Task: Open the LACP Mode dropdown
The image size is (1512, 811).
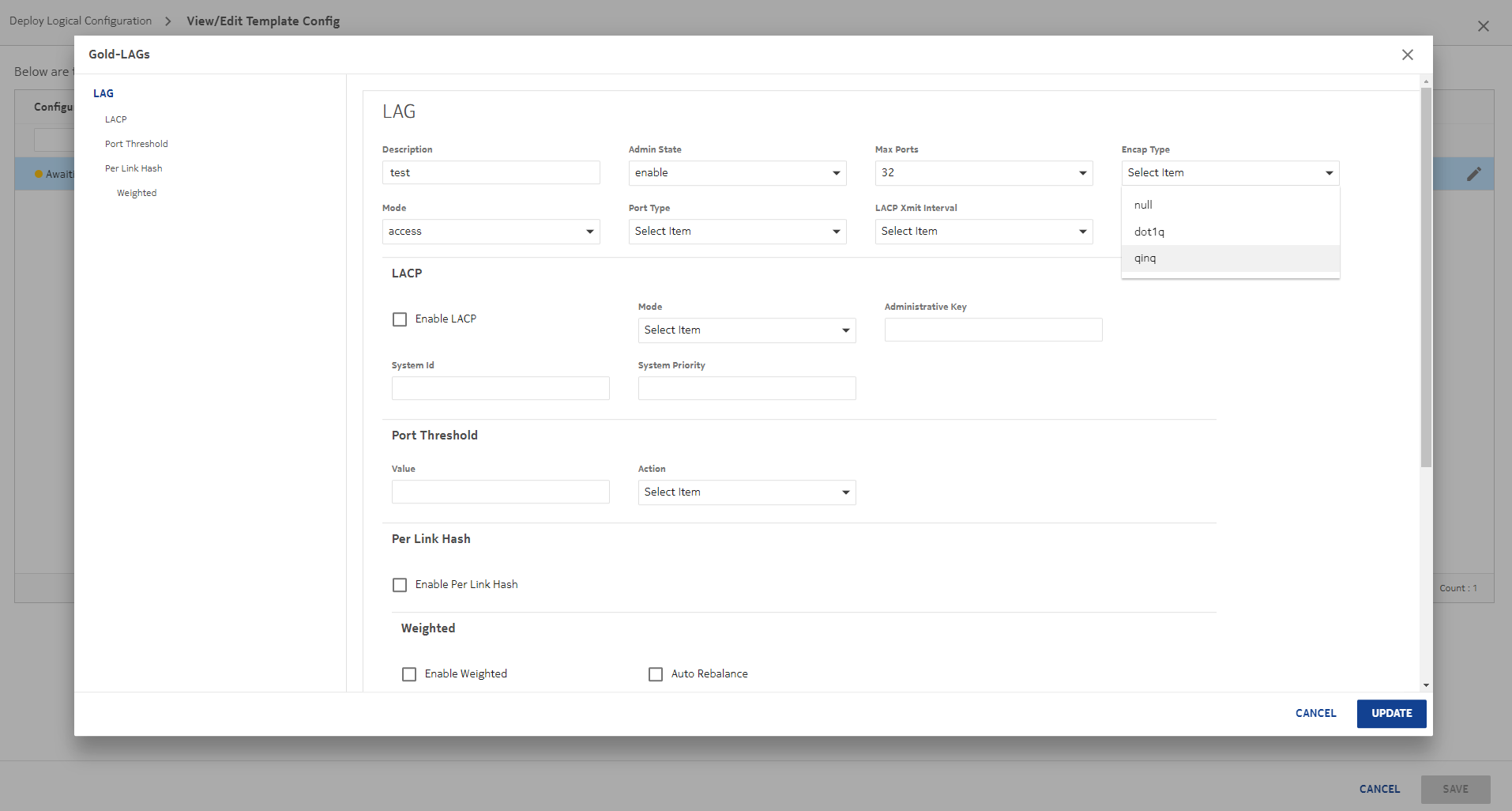Action: [747, 330]
